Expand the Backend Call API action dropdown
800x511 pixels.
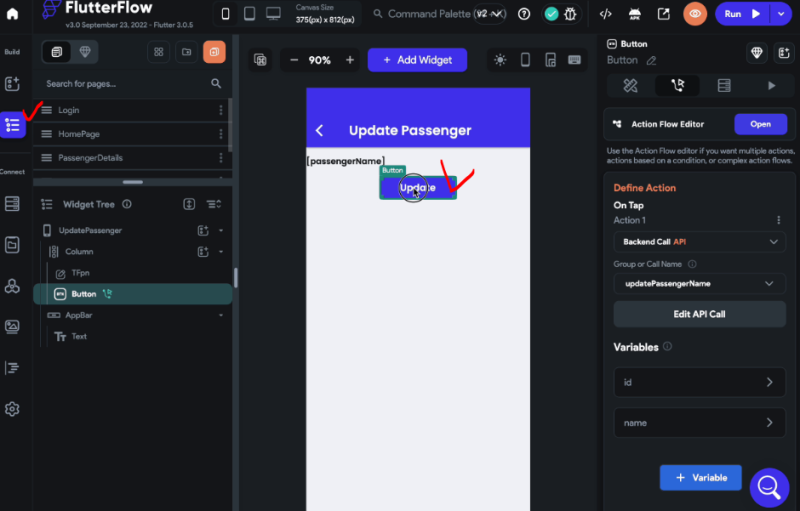coord(699,242)
